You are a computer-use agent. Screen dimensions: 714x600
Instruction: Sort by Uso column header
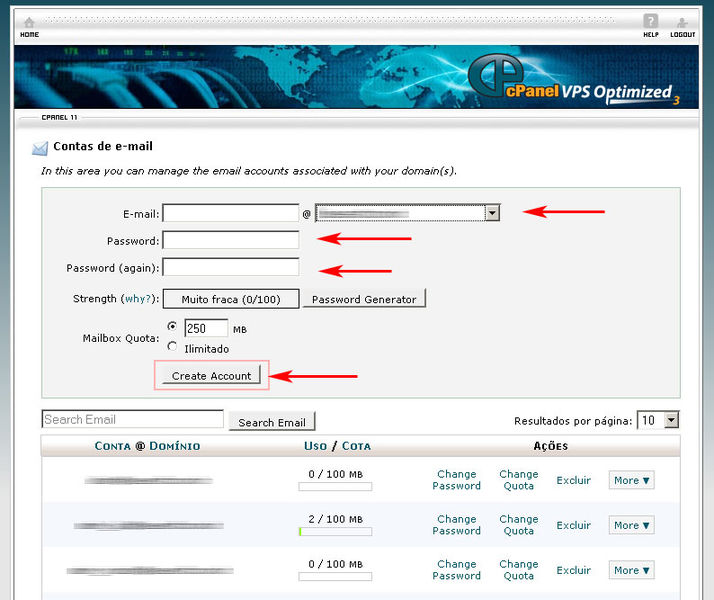click(x=315, y=446)
